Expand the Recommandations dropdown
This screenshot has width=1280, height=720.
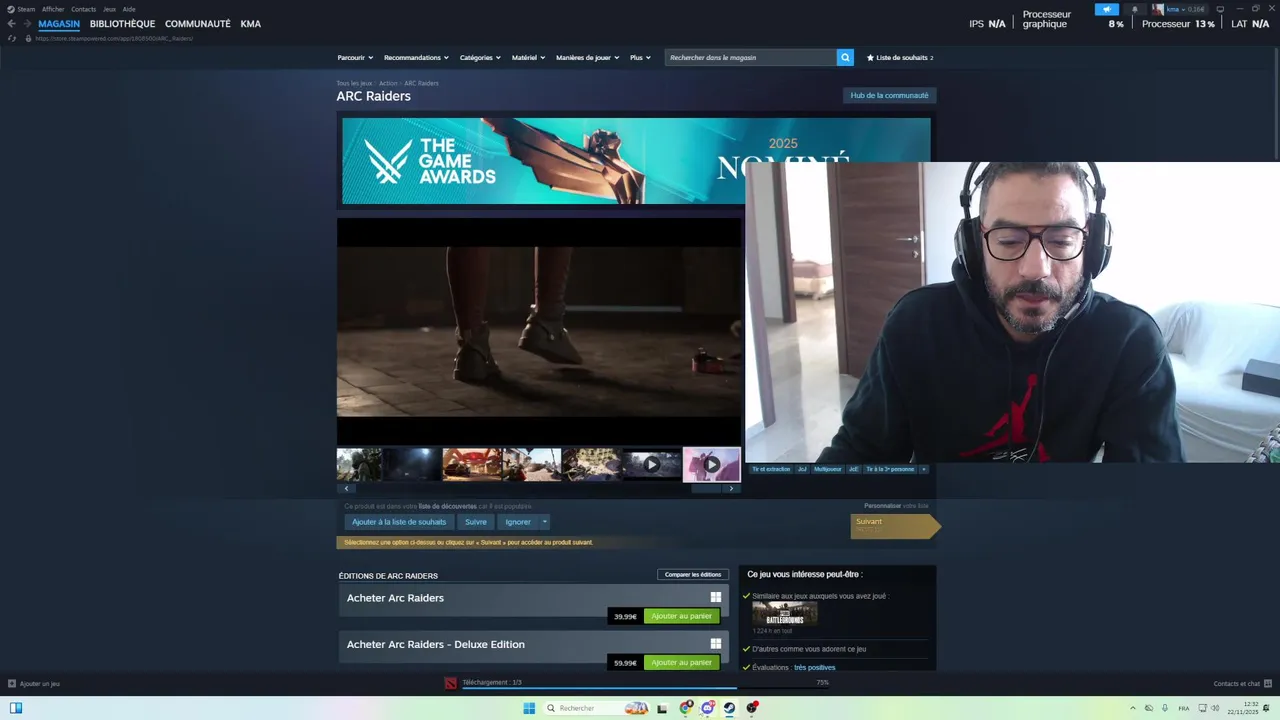tap(416, 58)
